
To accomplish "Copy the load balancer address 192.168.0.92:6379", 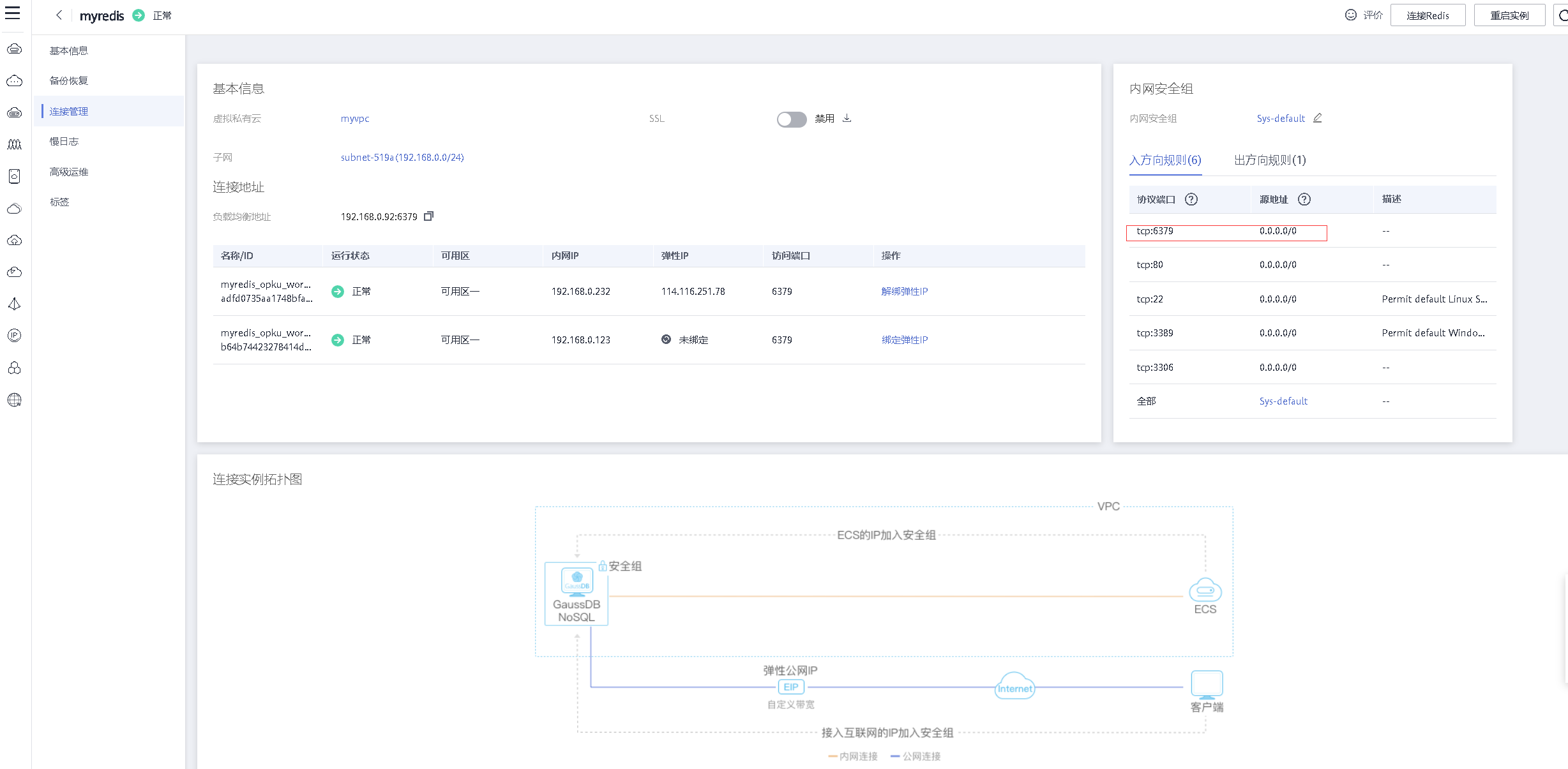I will pyautogui.click(x=428, y=216).
